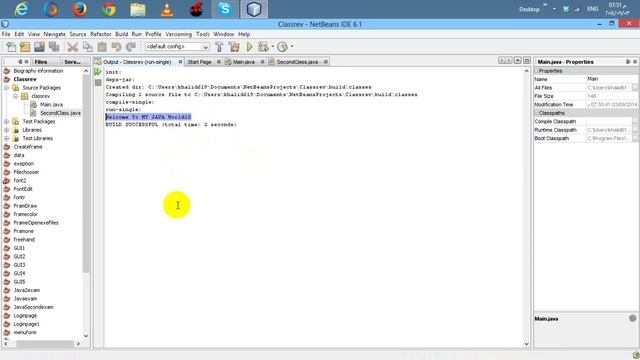Close the Start Page tab

219,62
